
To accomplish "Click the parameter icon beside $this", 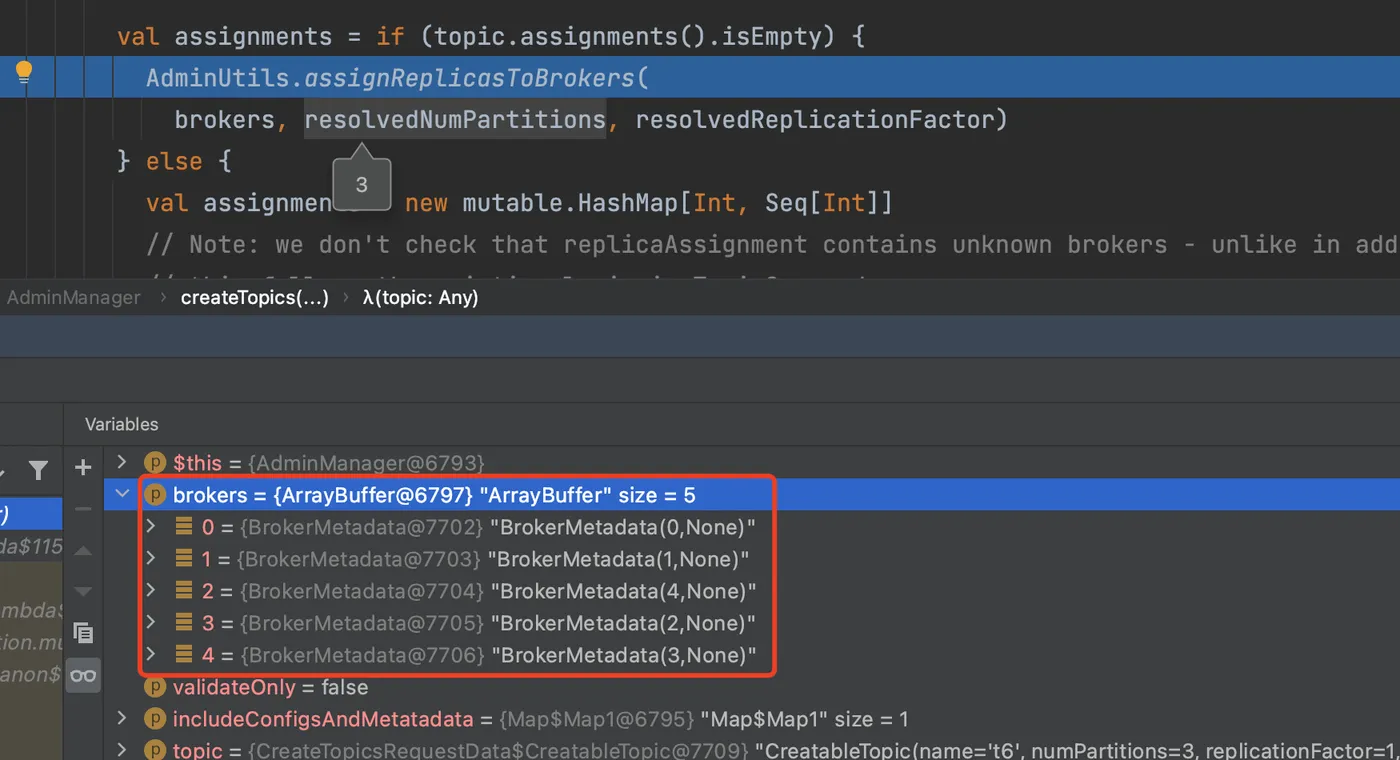I will [x=154, y=463].
